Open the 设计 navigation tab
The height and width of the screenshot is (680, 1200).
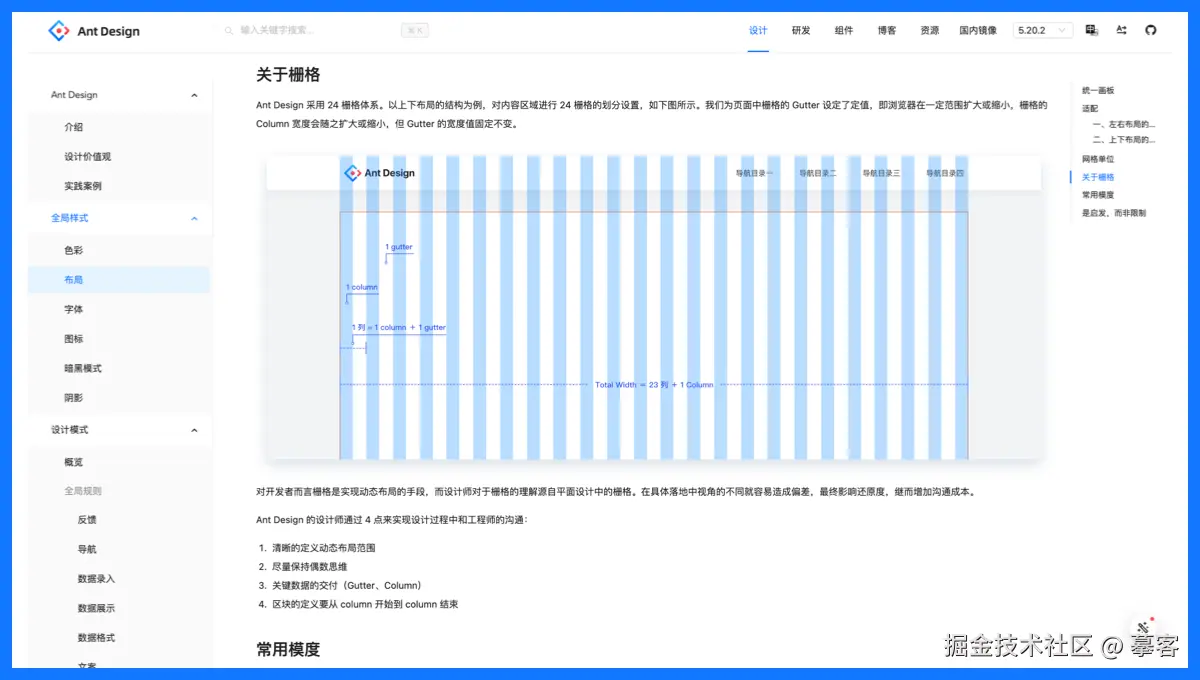[x=758, y=31]
